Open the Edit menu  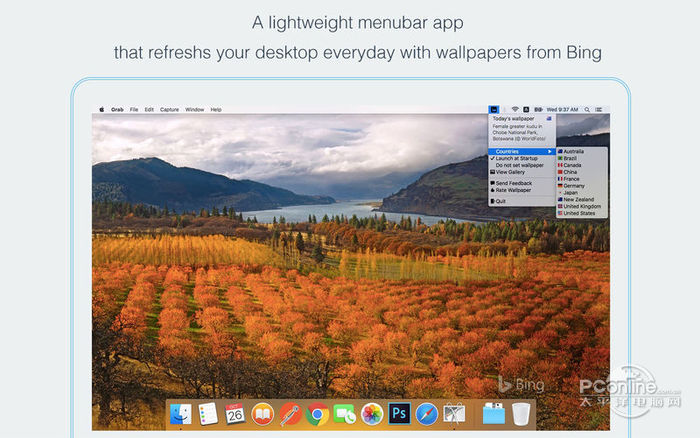point(149,109)
